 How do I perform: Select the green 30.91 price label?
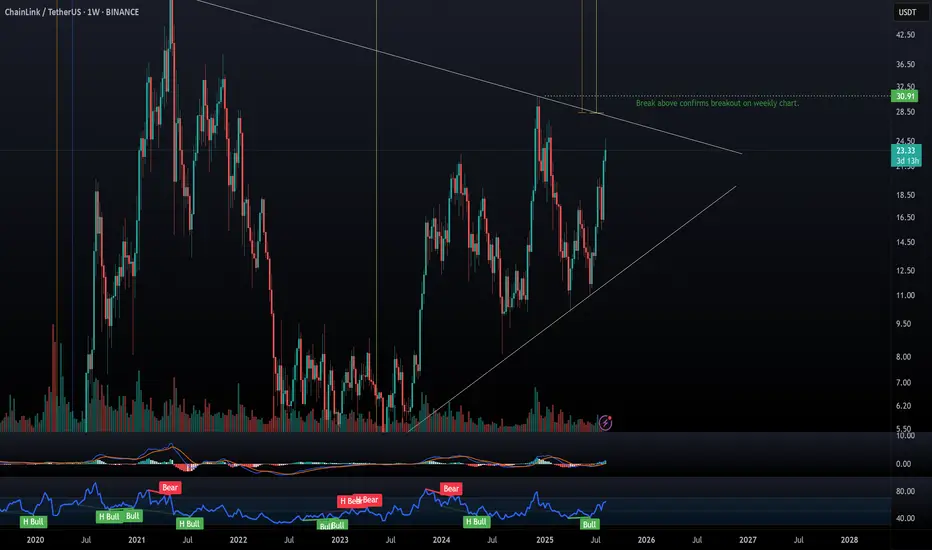click(905, 96)
